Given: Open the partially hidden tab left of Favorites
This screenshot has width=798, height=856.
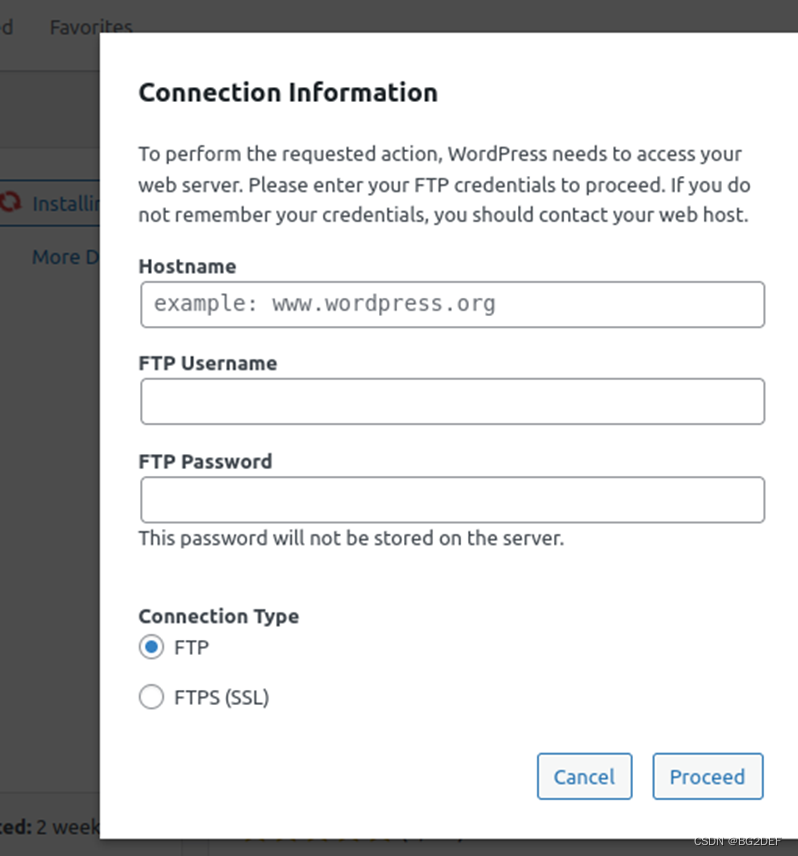Looking at the screenshot, I should [6, 27].
